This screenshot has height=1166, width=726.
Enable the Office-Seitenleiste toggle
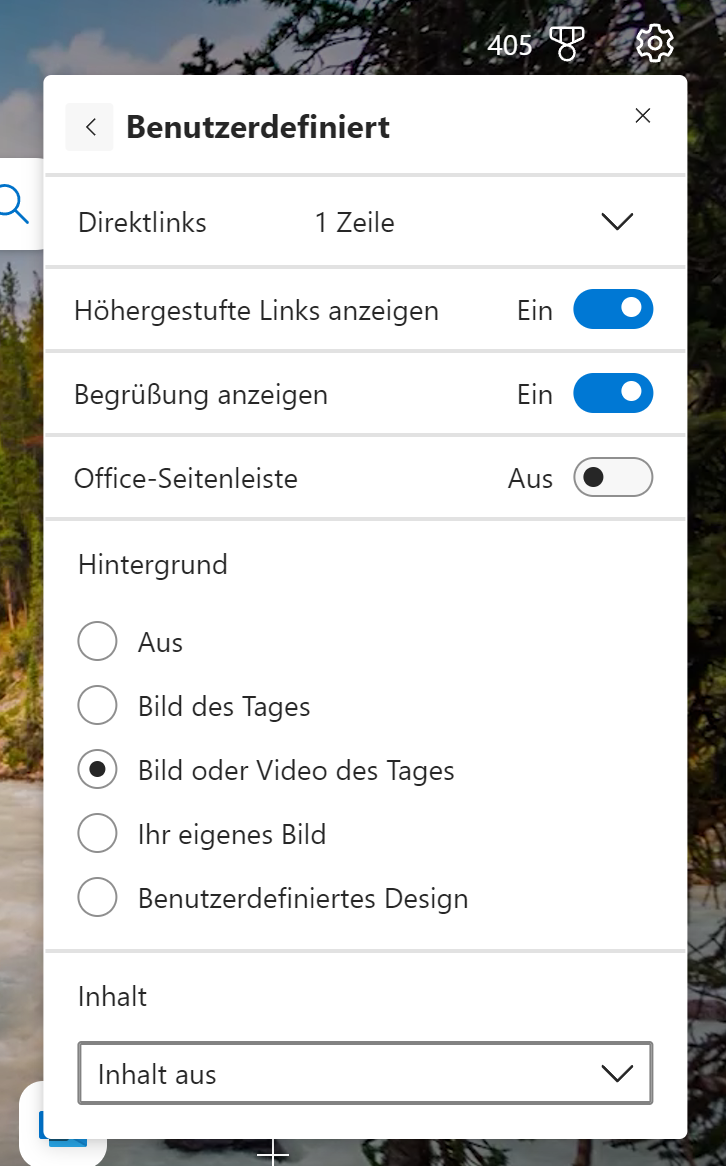[613, 477]
